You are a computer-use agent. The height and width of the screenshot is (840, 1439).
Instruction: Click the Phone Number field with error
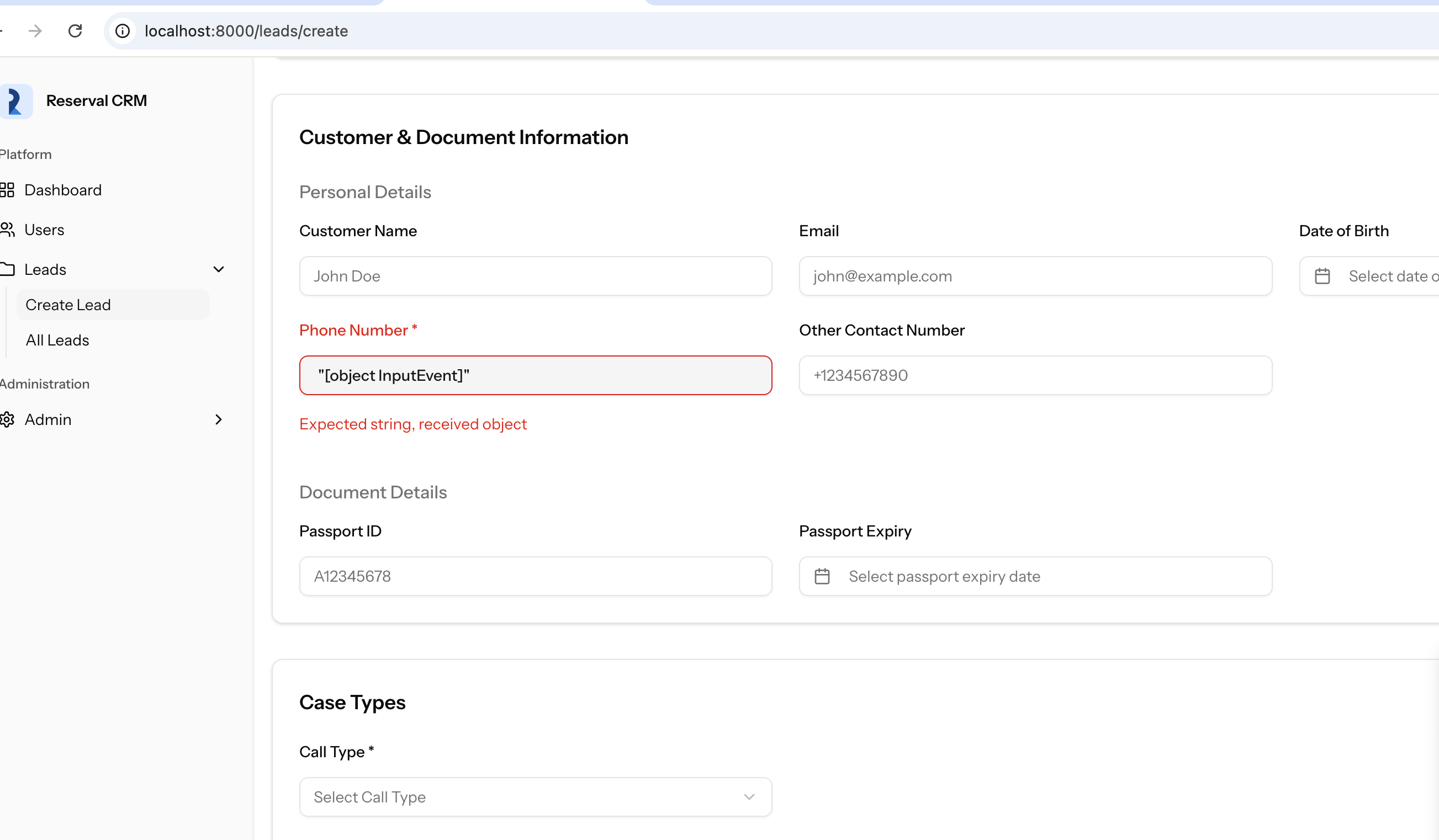(x=536, y=375)
